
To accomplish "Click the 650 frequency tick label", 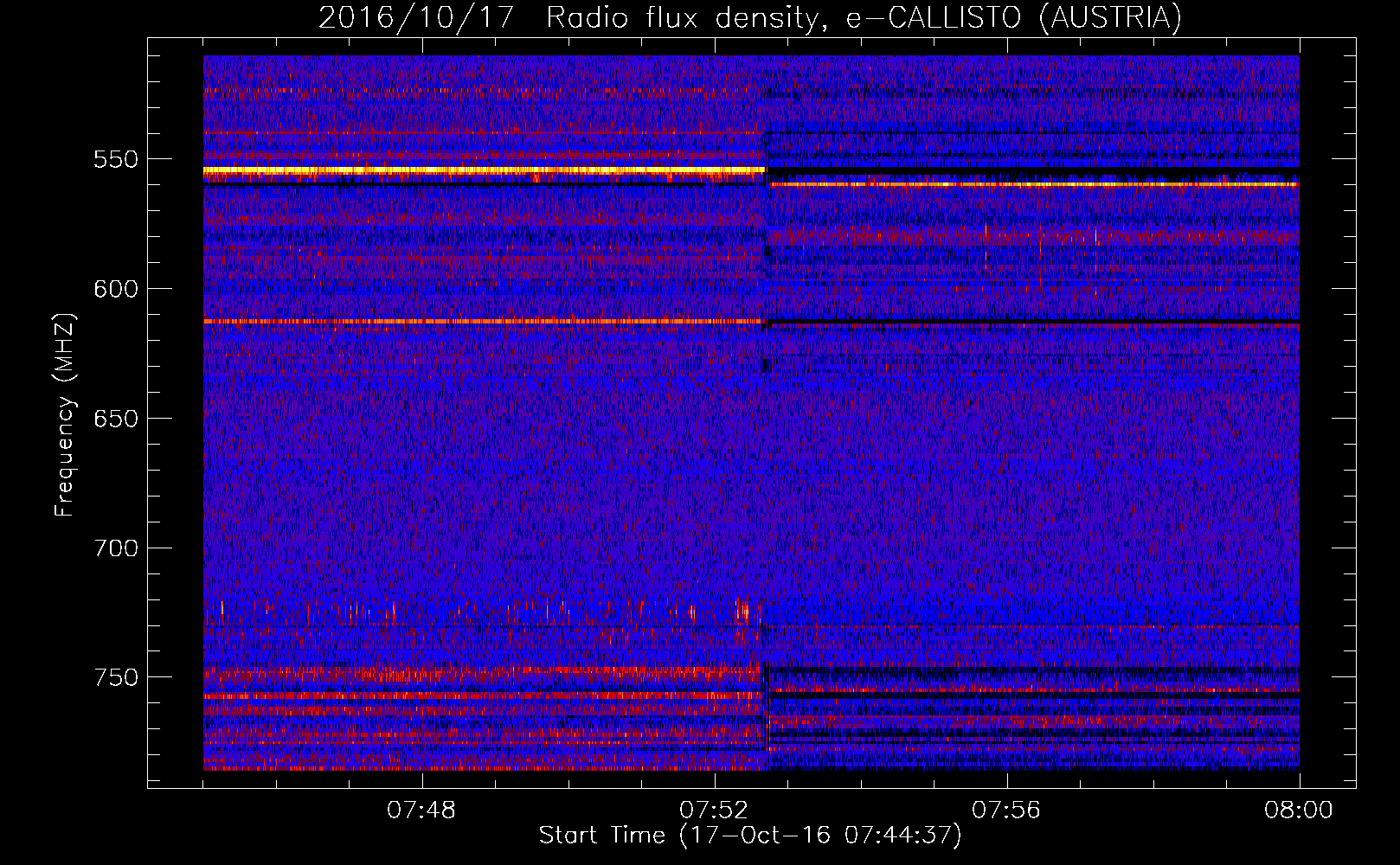I will tap(116, 419).
